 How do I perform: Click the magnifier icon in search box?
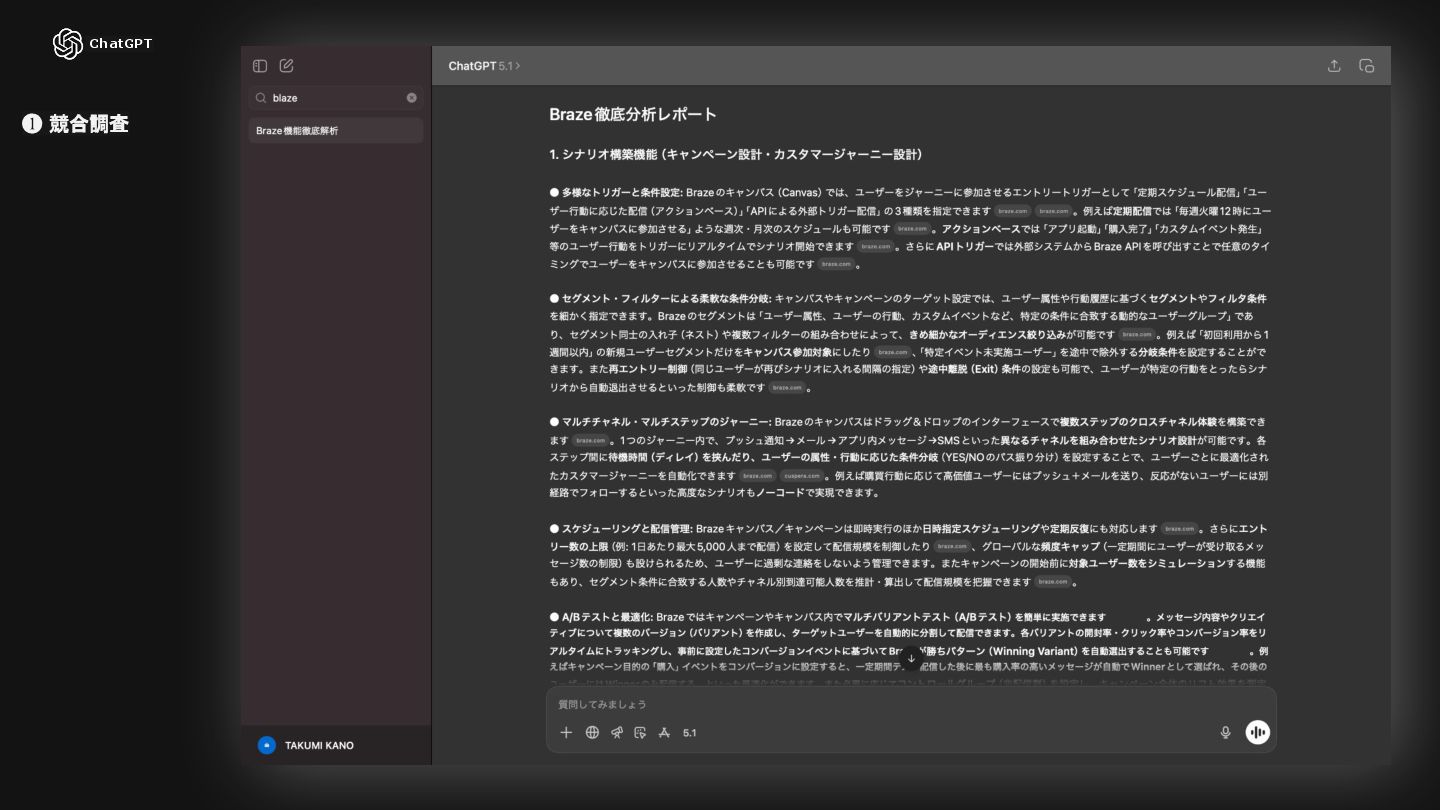[261, 98]
